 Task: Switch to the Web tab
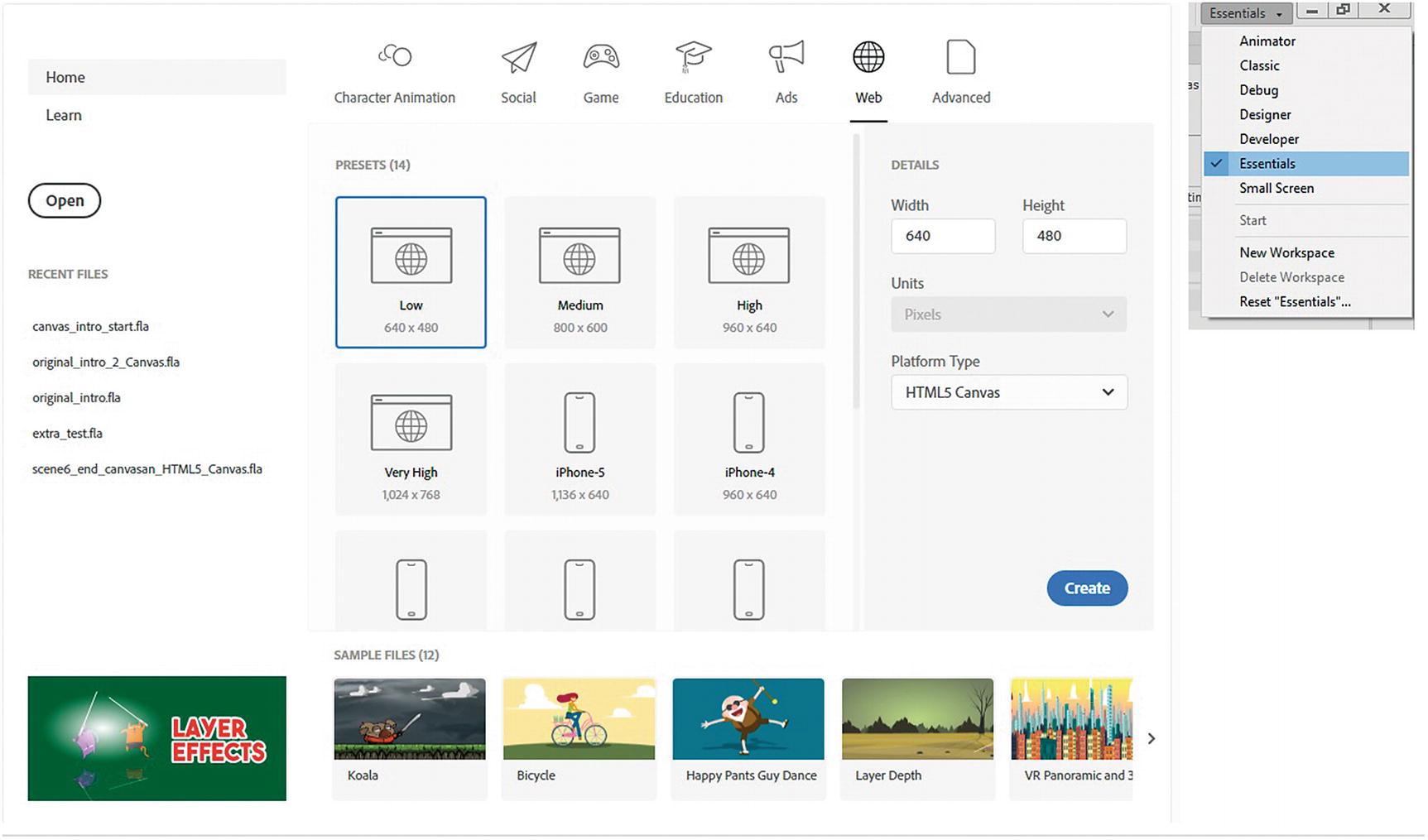tap(868, 97)
